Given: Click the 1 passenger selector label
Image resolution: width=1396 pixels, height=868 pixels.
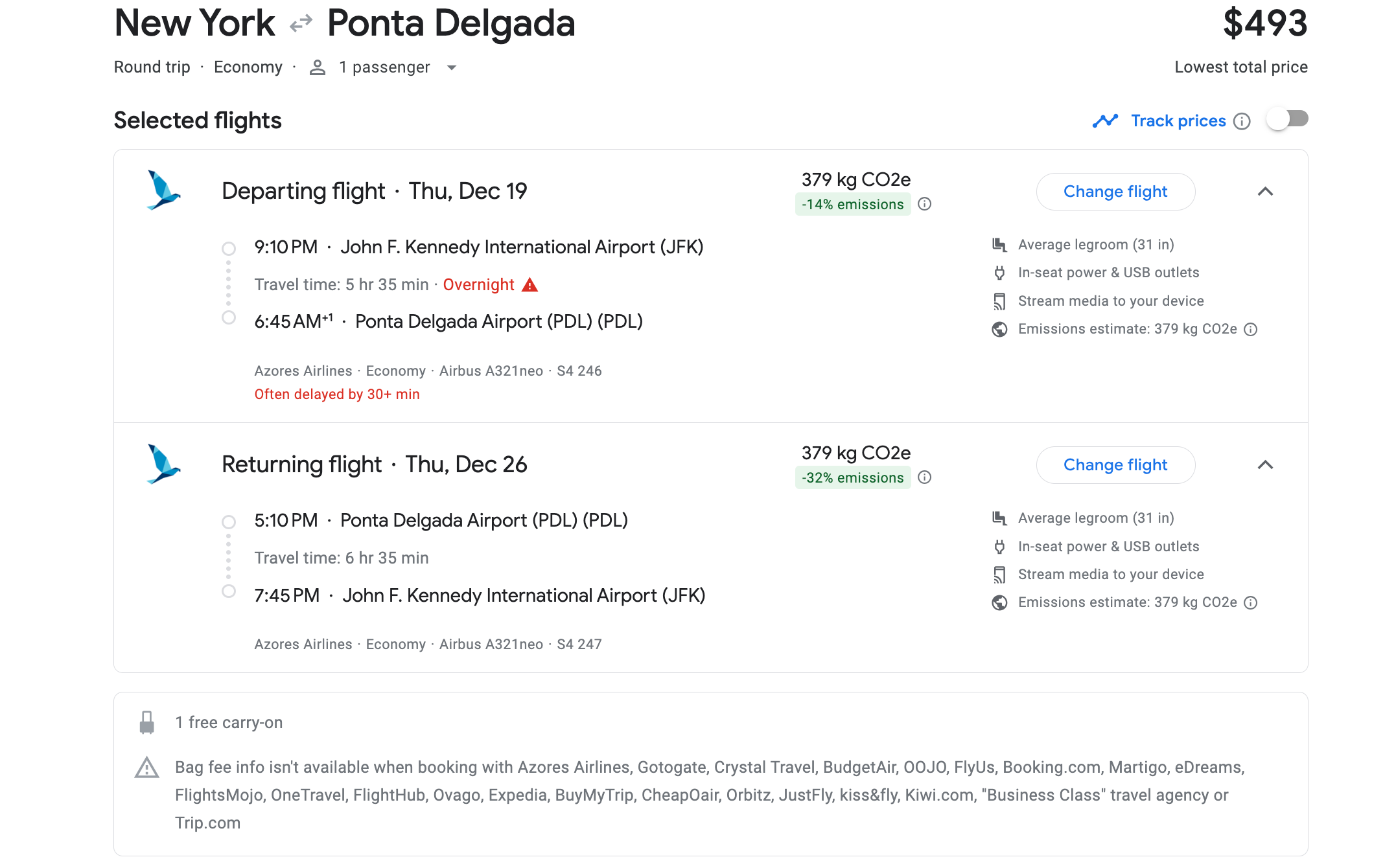Looking at the screenshot, I should pos(384,67).
